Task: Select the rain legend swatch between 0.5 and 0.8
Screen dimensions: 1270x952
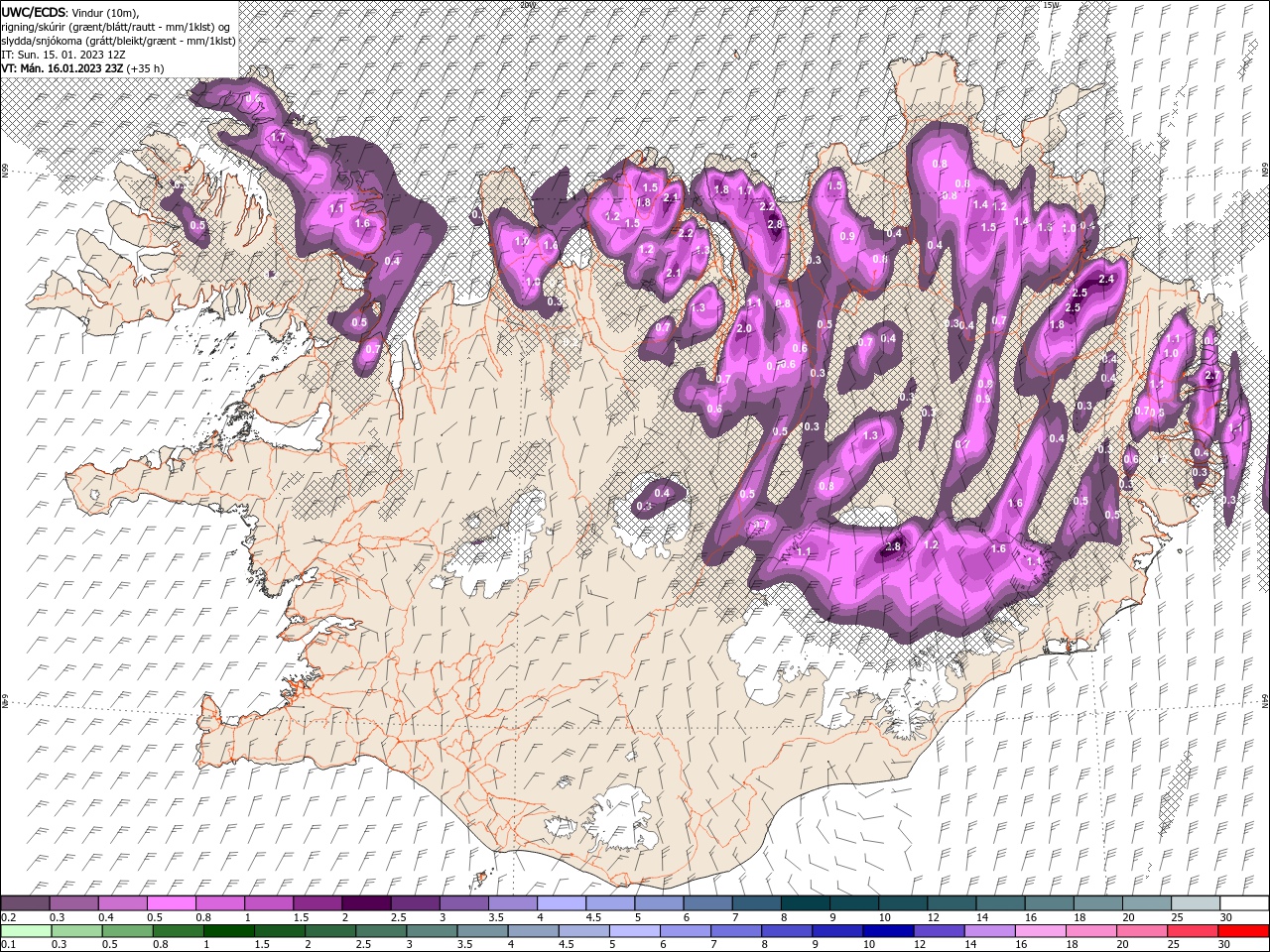Action: tap(128, 931)
